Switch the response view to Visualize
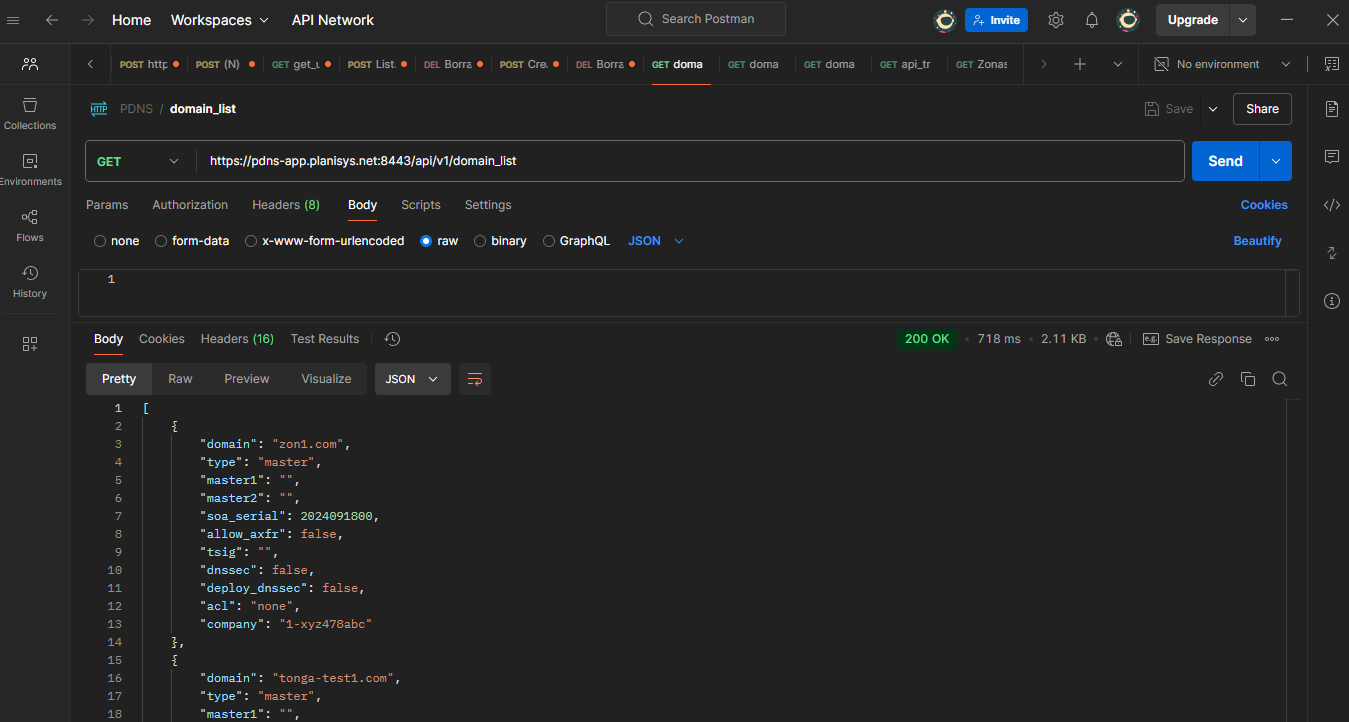1349x722 pixels. click(327, 379)
